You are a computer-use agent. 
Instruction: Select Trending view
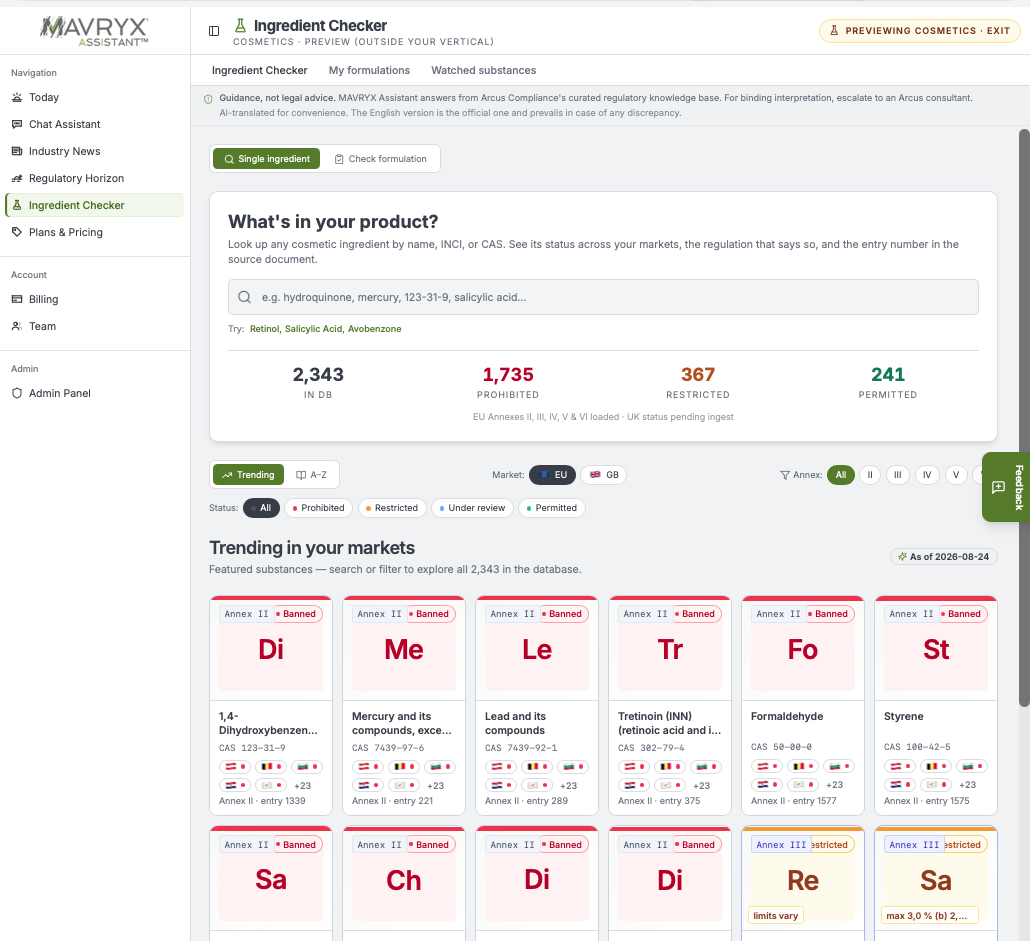pos(248,475)
